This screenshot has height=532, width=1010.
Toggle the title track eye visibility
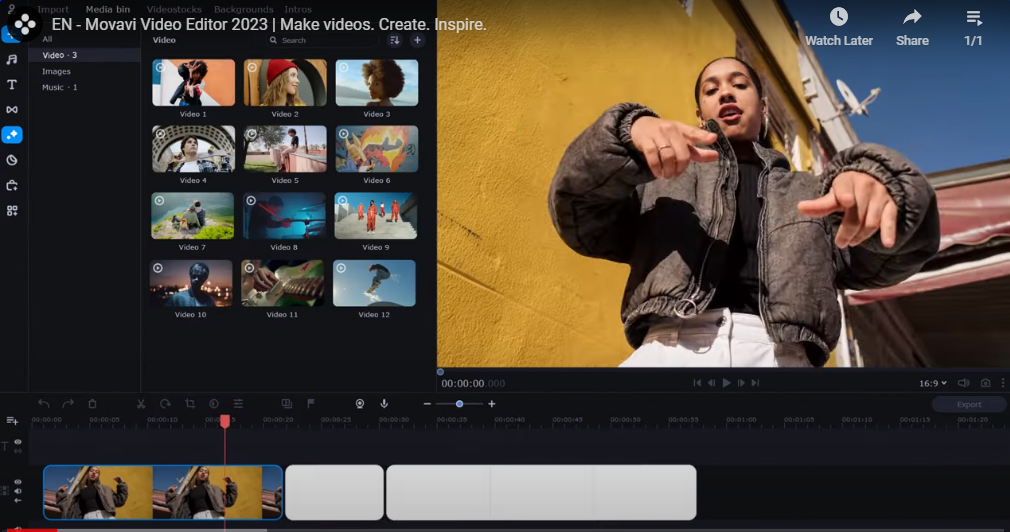(18, 442)
